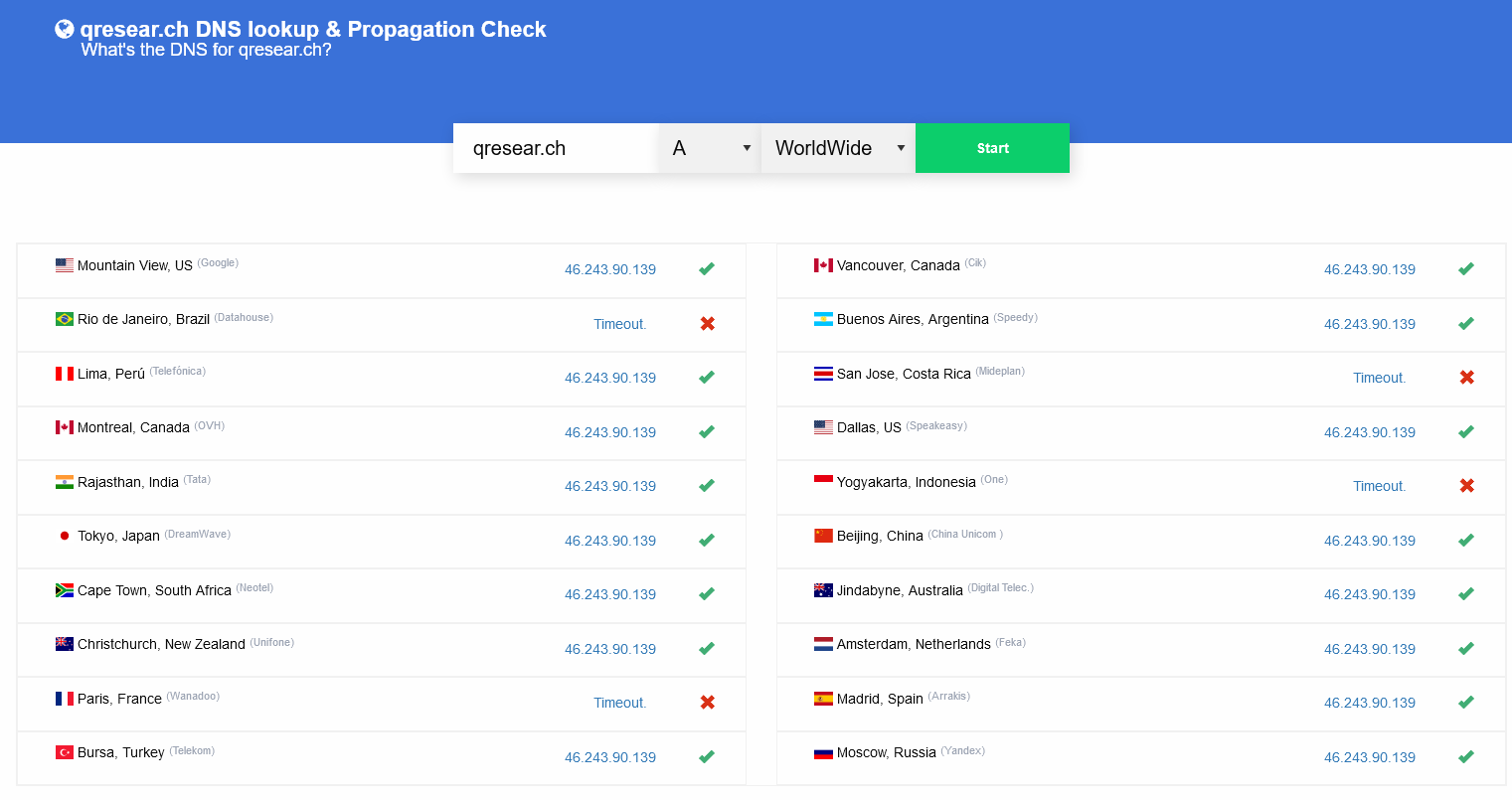The height and width of the screenshot is (800, 1512).
Task: Click the red X for San Jose, Costa Rica
Action: coord(1466,378)
